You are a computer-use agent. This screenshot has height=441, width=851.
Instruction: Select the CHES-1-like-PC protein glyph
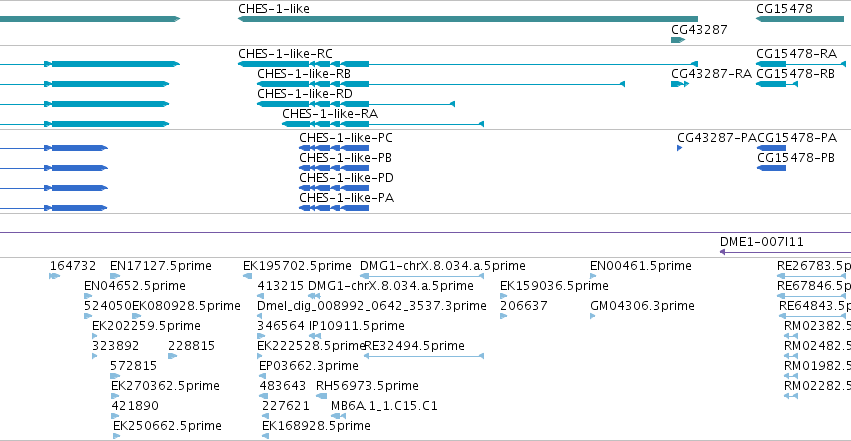(334, 148)
